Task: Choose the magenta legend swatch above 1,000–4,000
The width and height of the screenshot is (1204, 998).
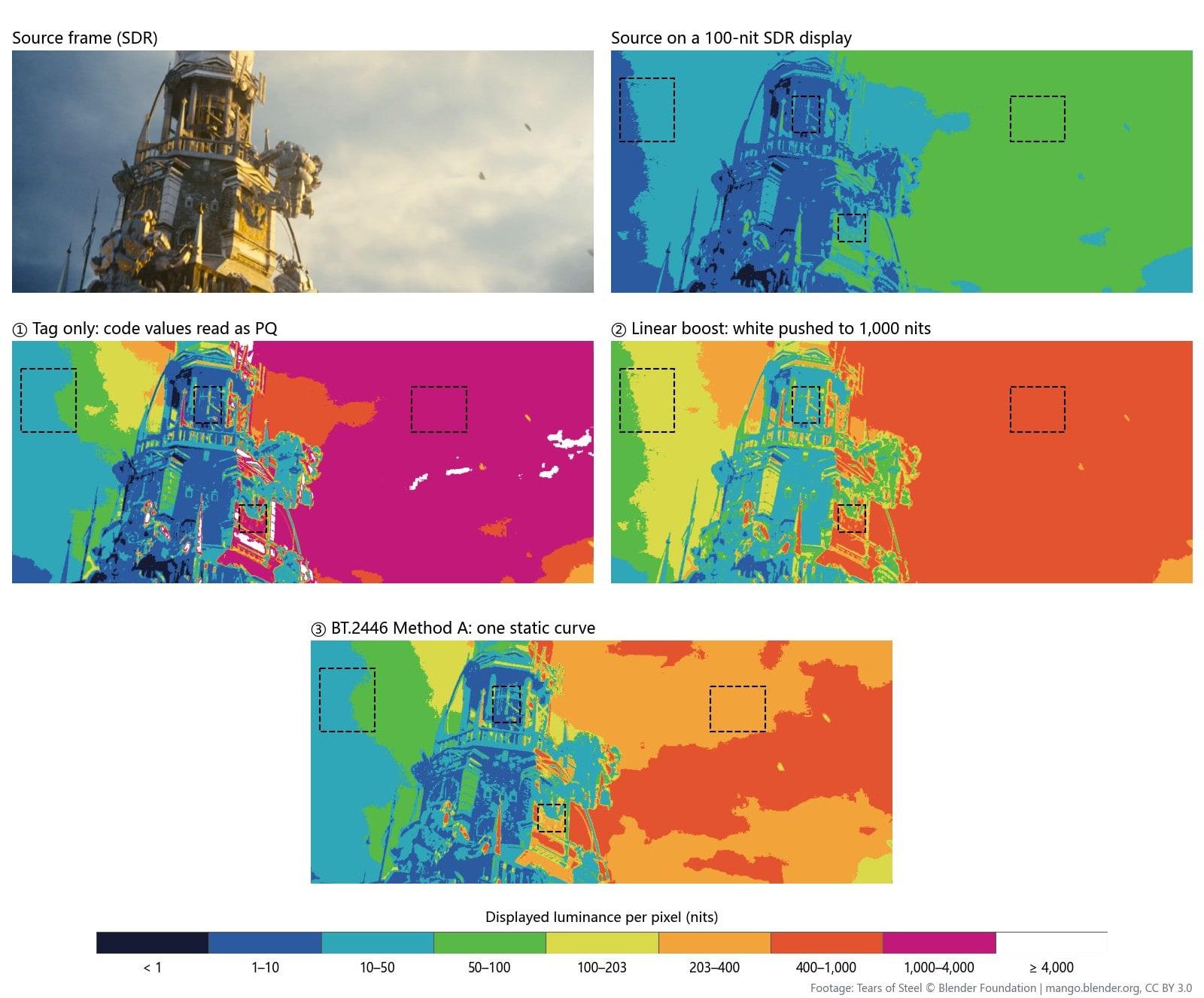Action: pyautogui.click(x=939, y=943)
